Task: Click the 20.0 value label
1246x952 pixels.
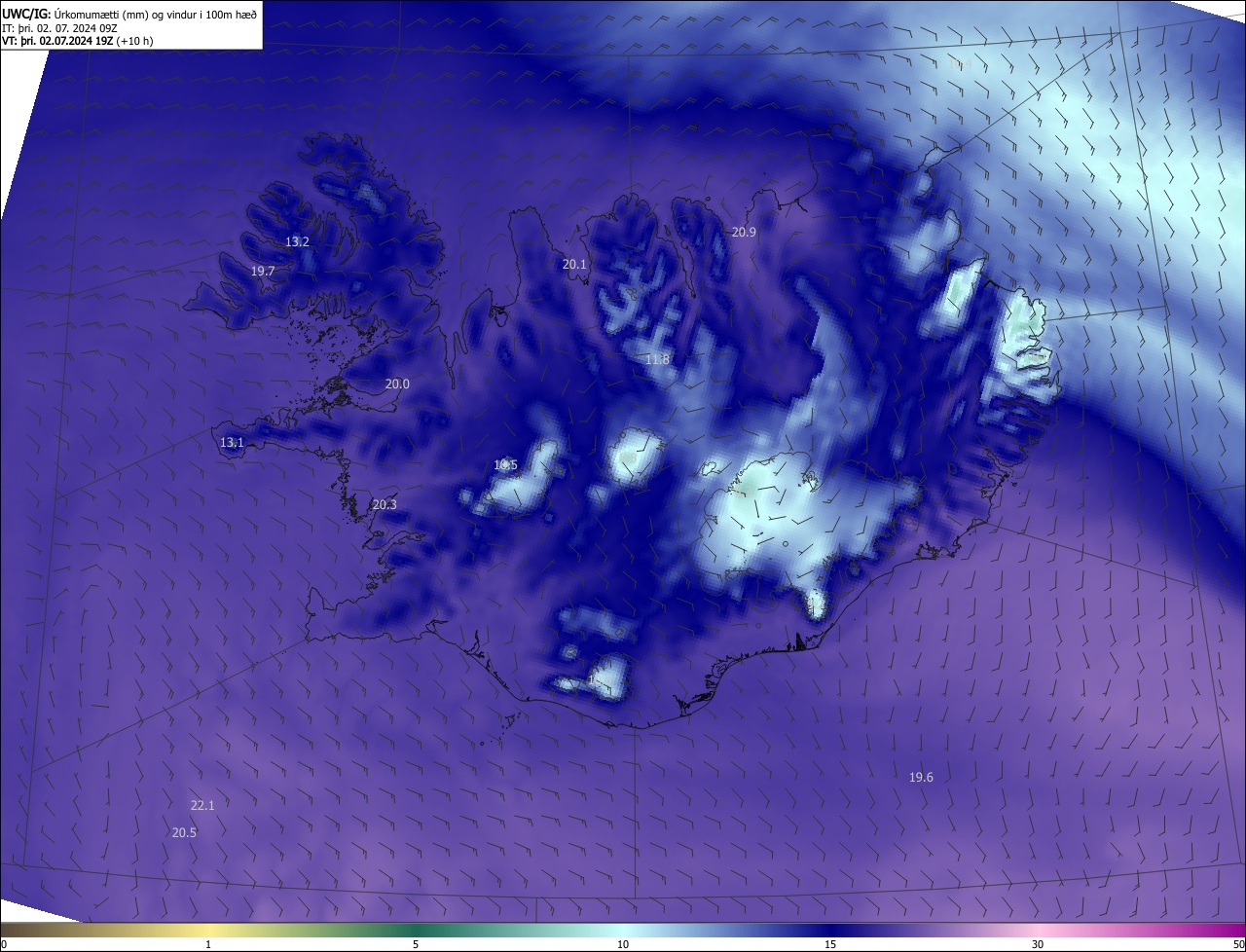Action: pyautogui.click(x=397, y=384)
